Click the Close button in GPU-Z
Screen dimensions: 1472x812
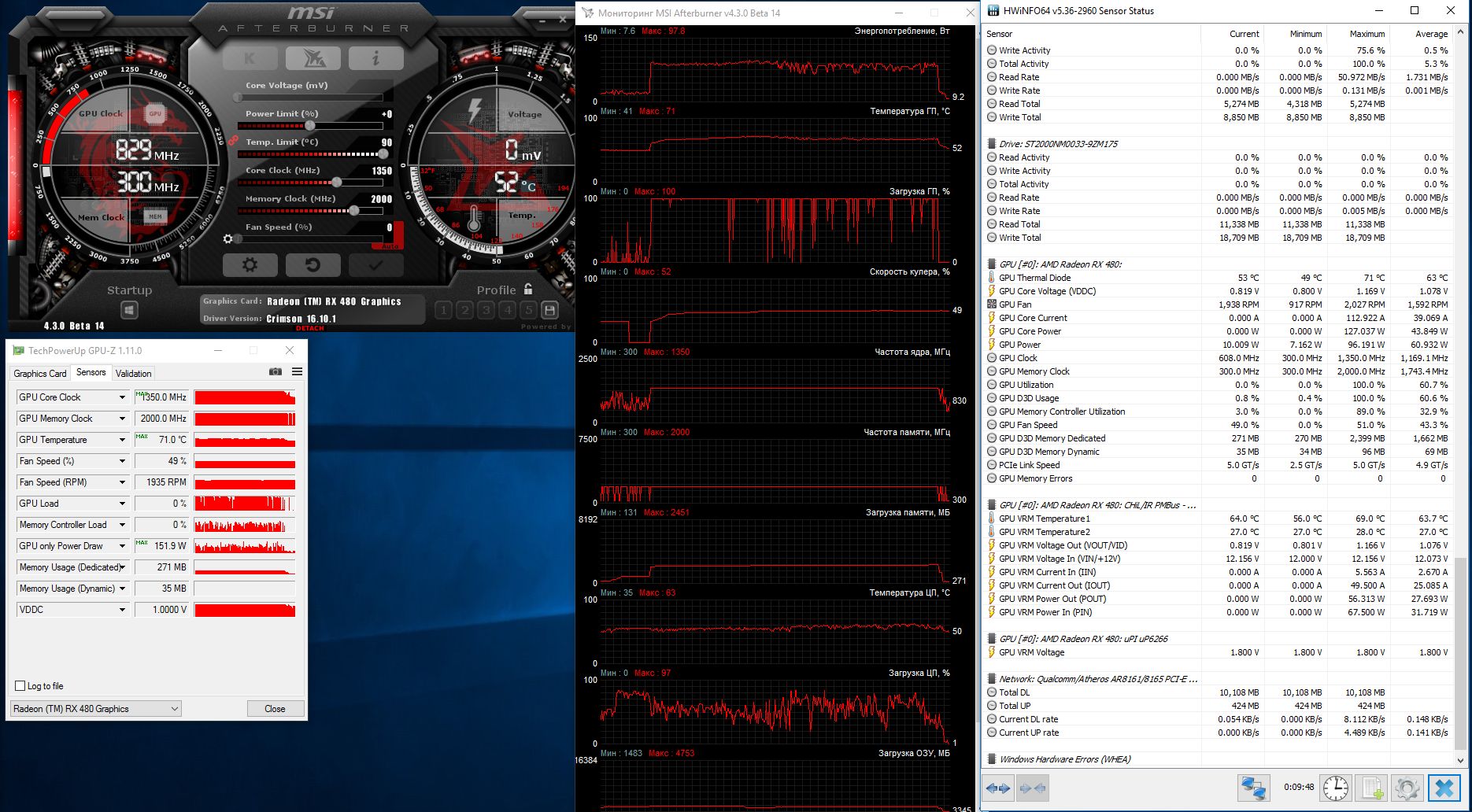click(275, 709)
